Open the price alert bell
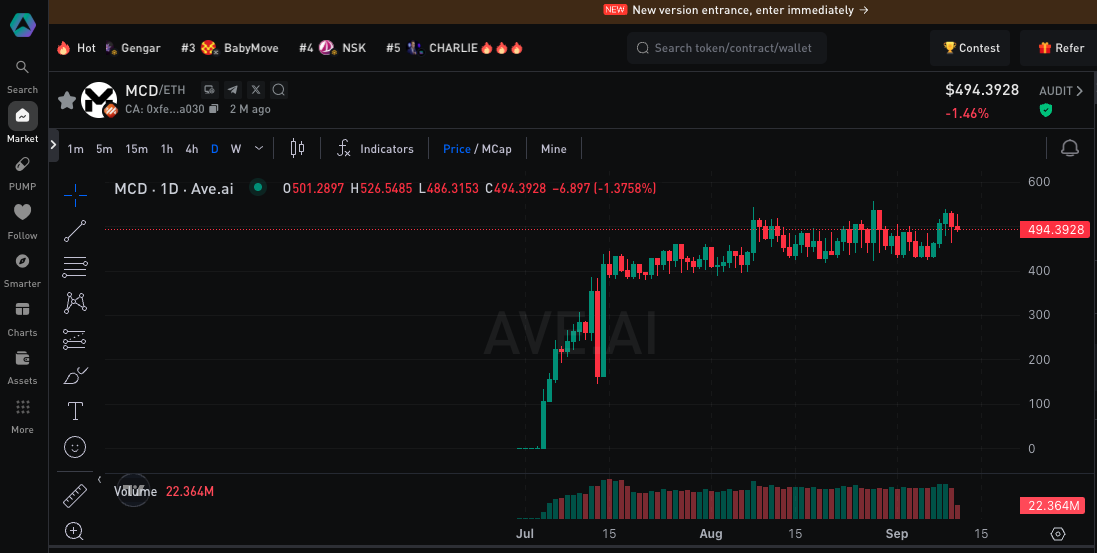The width and height of the screenshot is (1097, 553). [x=1070, y=148]
